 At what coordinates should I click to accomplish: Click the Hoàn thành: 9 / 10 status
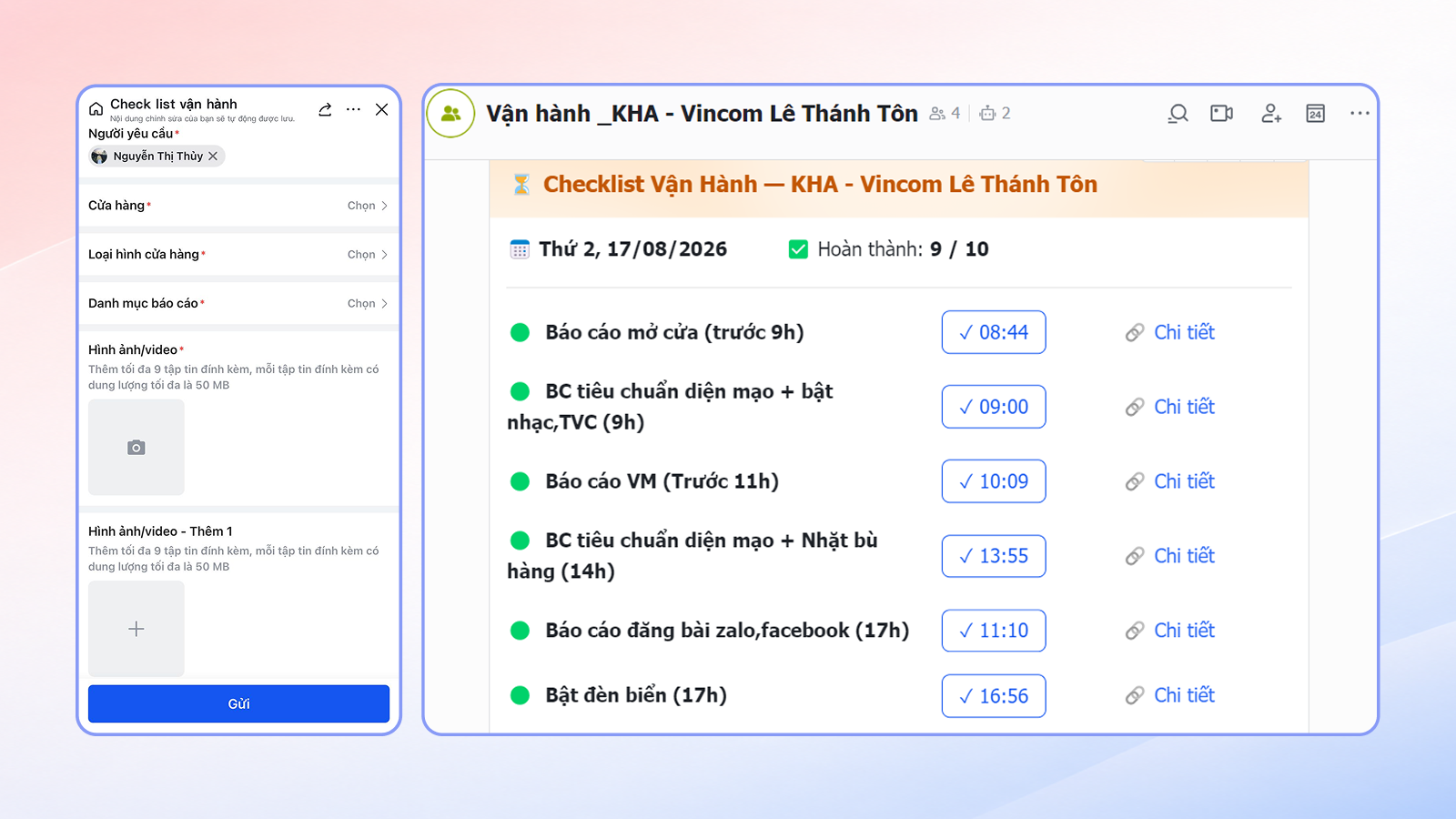(x=903, y=249)
